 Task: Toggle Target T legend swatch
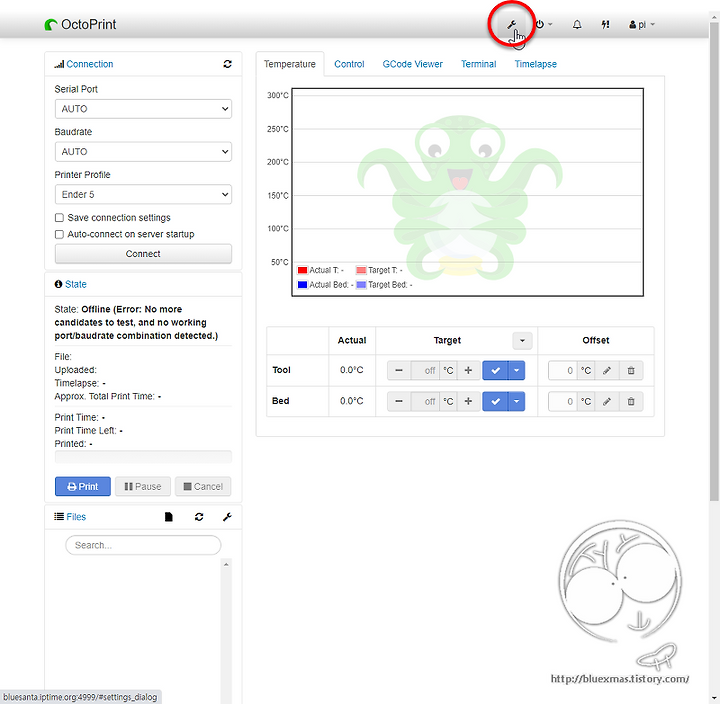point(361,270)
